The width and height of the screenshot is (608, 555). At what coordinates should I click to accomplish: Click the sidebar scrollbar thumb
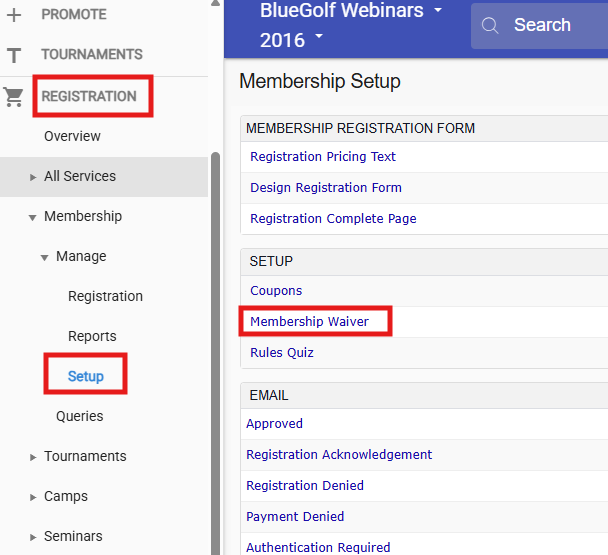(x=216, y=353)
